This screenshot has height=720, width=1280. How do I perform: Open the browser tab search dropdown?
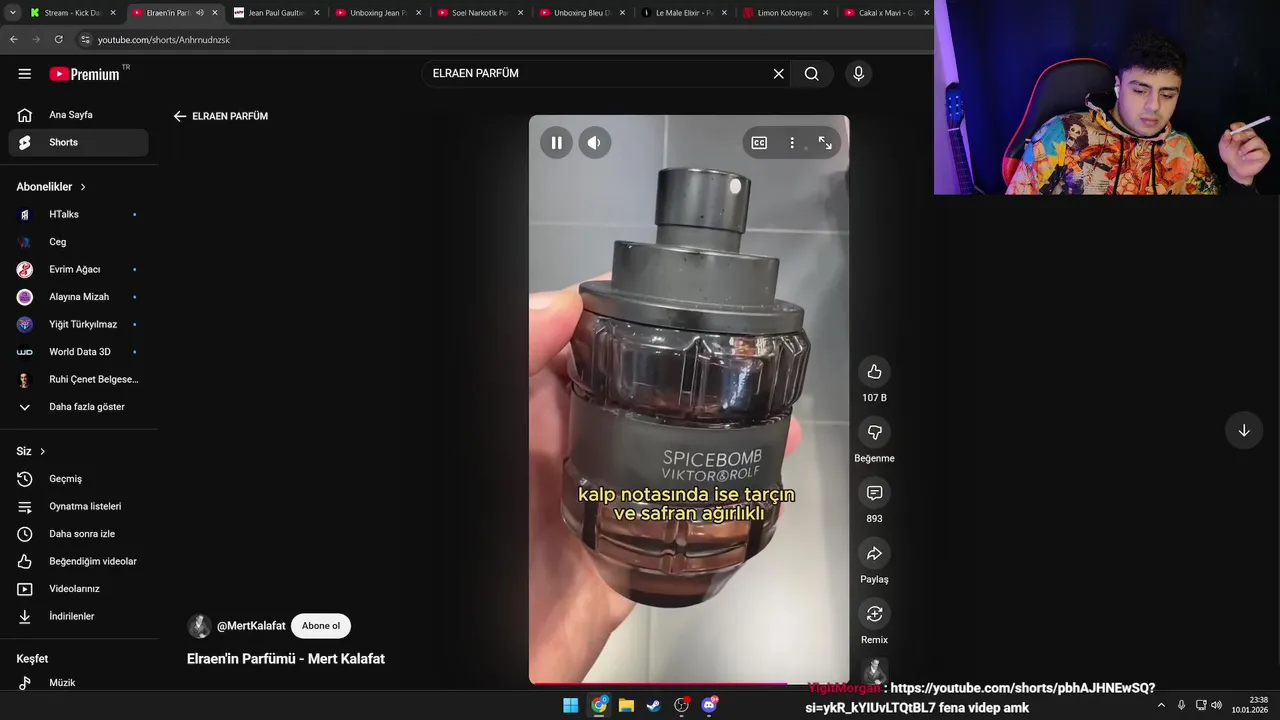[x=12, y=13]
